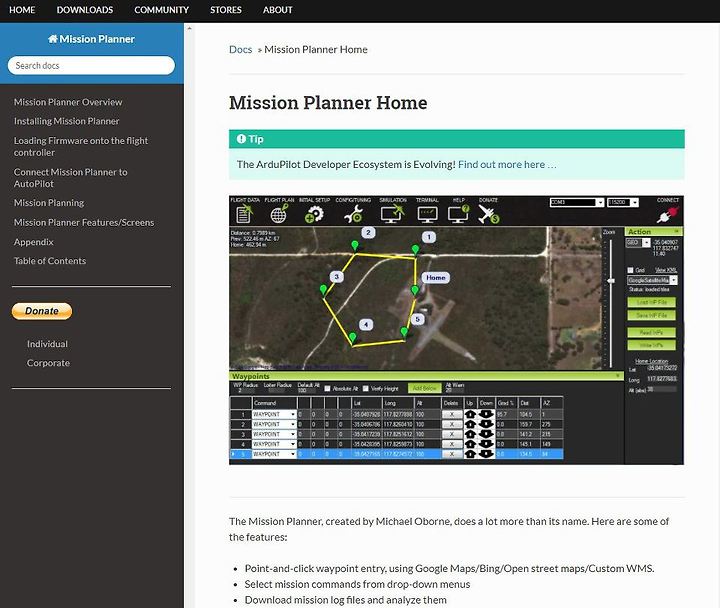Open row 5 WAYPOINT command dropdown

point(274,454)
